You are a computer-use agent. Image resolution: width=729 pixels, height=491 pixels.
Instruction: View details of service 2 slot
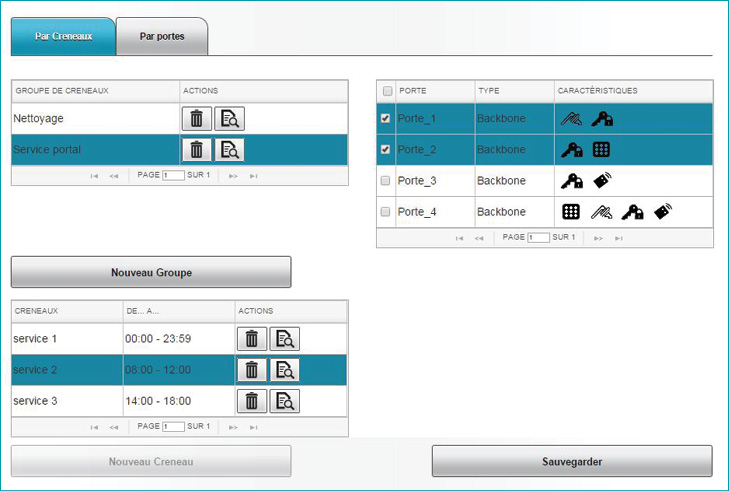tap(285, 370)
